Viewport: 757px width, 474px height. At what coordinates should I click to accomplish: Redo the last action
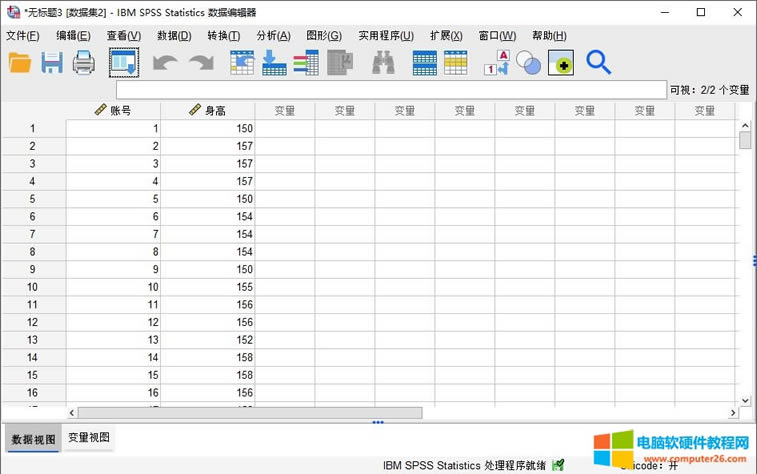click(x=201, y=63)
